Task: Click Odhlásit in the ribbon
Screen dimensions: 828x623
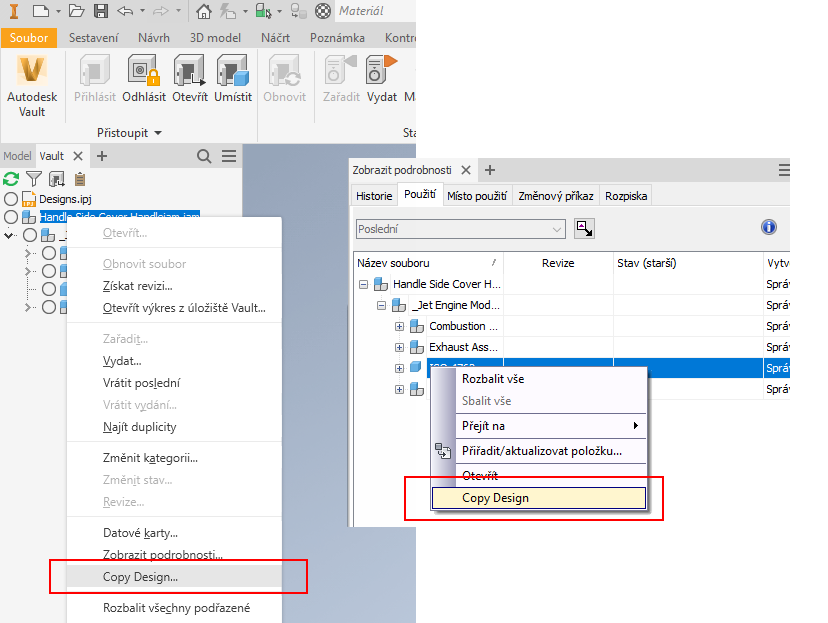Action: 144,79
